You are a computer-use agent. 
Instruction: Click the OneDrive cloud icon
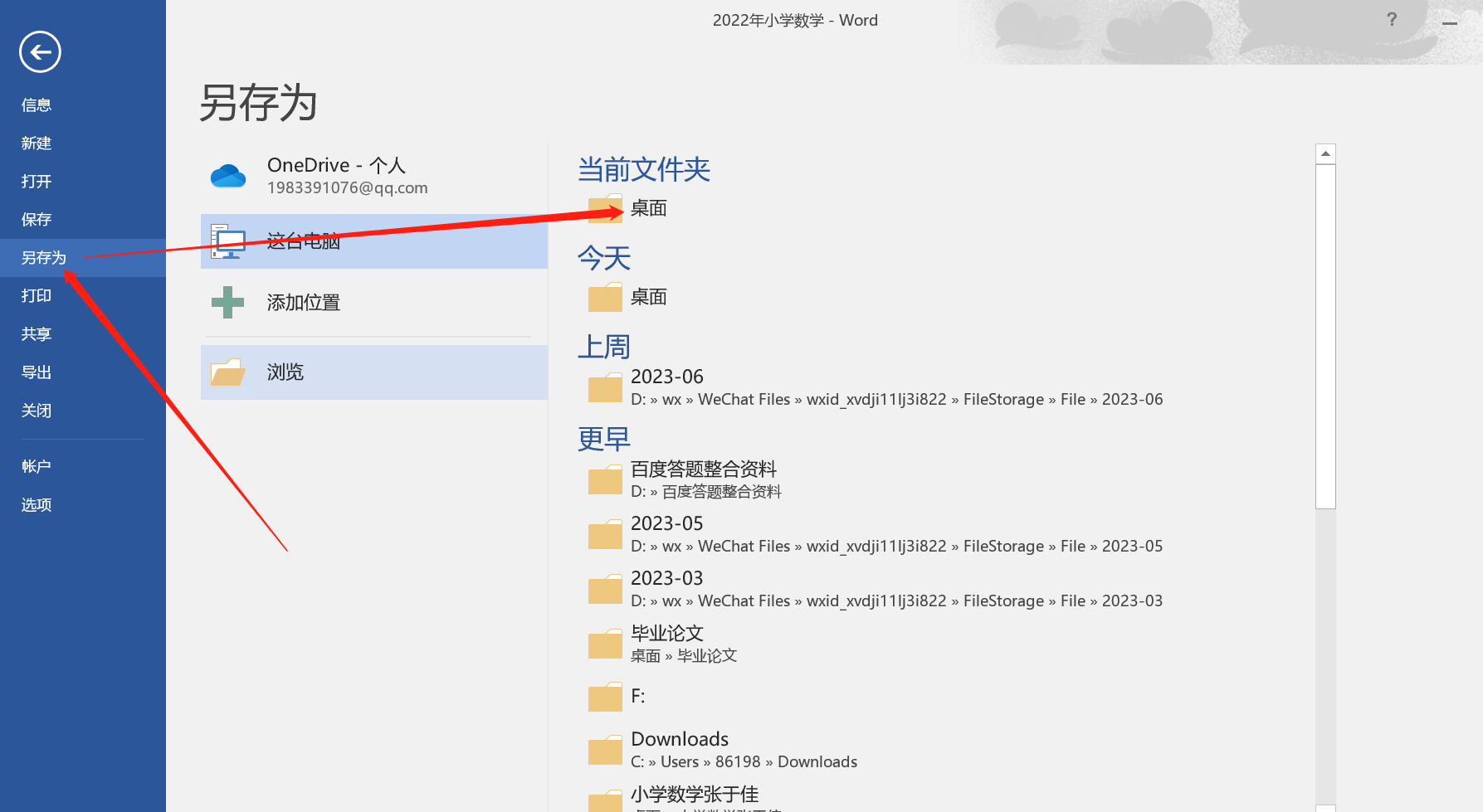pos(228,176)
